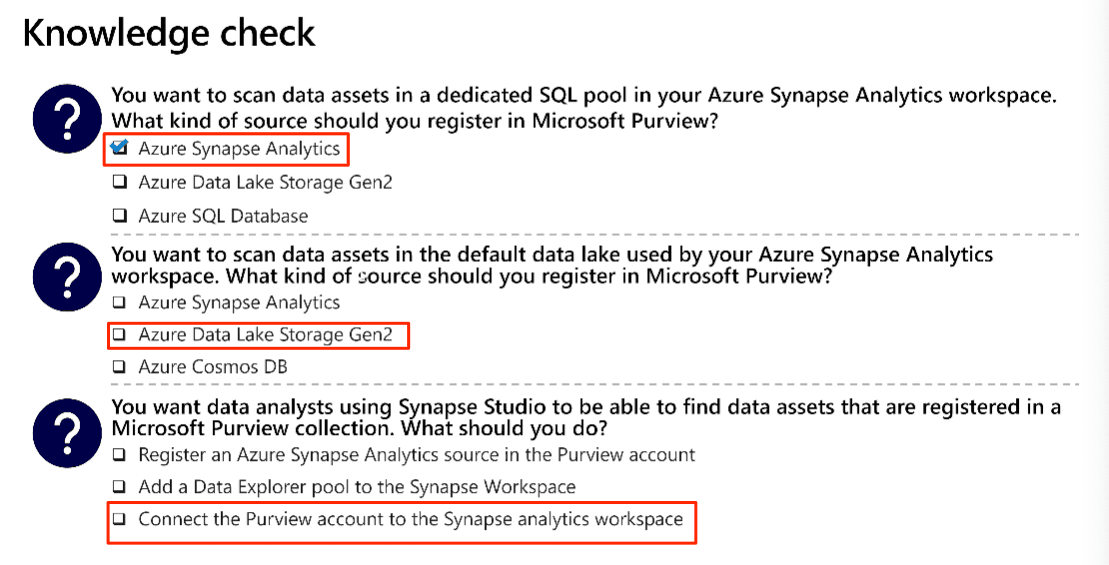Tick highlighted Azure Data Lake Storage Gen2 box

click(x=120, y=334)
